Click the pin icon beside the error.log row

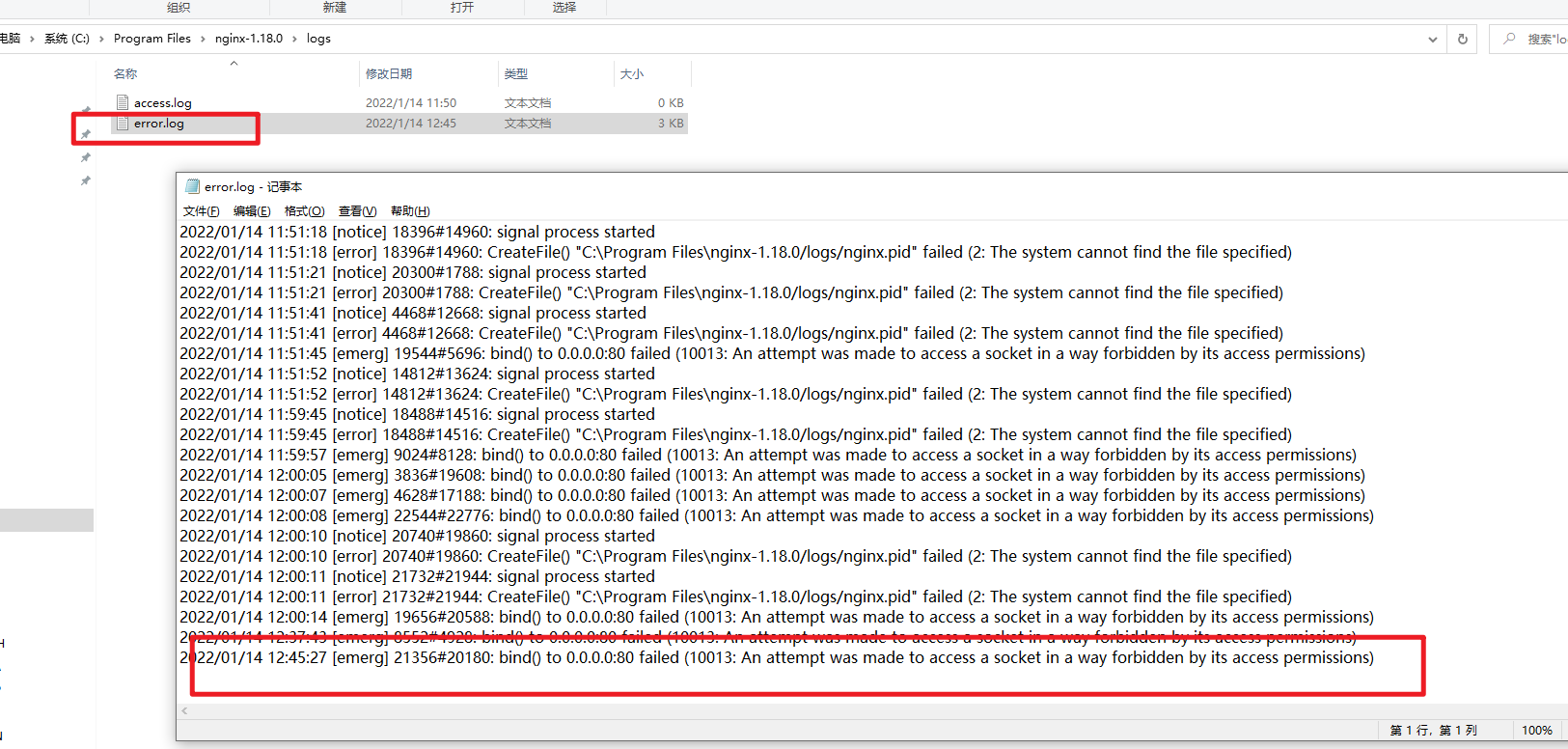(x=86, y=133)
